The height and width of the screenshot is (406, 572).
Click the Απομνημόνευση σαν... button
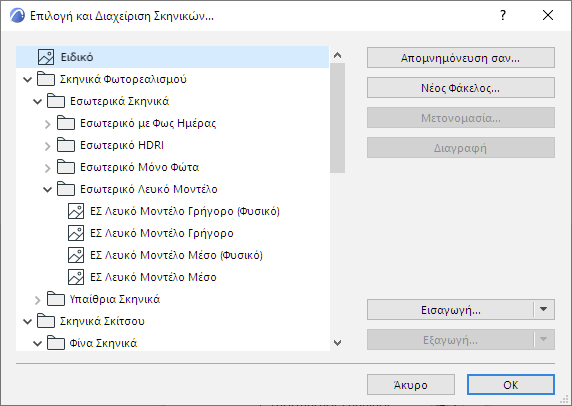(461, 57)
